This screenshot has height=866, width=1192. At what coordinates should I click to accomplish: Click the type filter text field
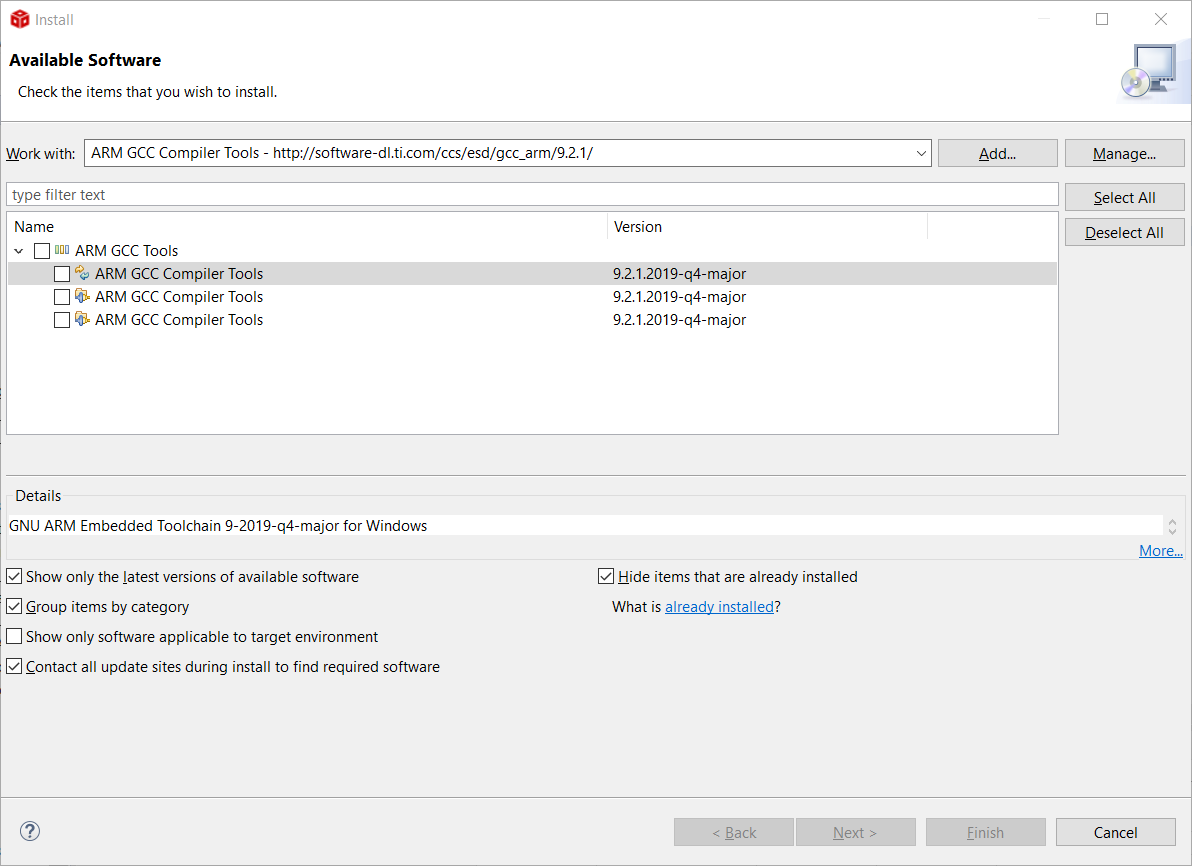point(532,195)
